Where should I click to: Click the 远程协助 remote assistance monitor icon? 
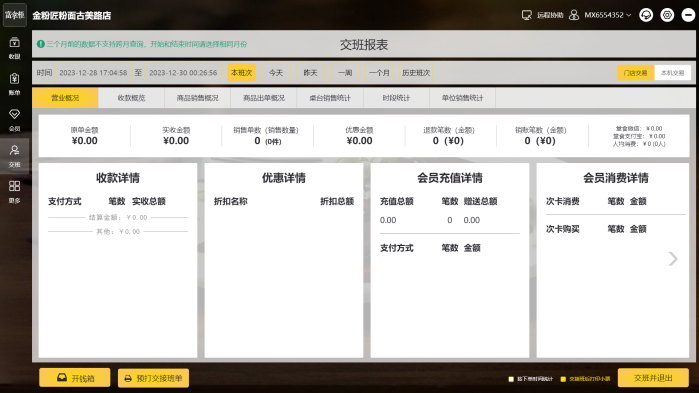point(526,15)
